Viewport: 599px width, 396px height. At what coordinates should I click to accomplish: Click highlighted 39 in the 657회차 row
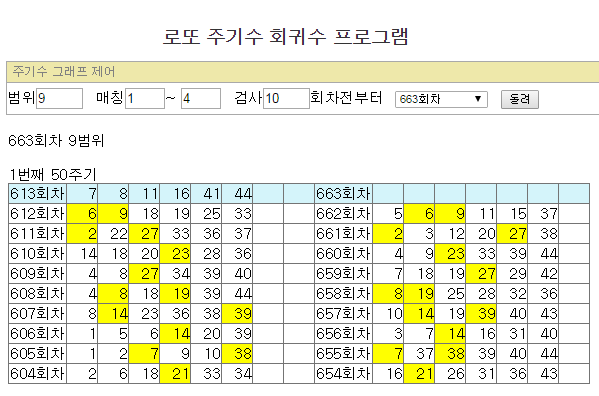[481, 314]
